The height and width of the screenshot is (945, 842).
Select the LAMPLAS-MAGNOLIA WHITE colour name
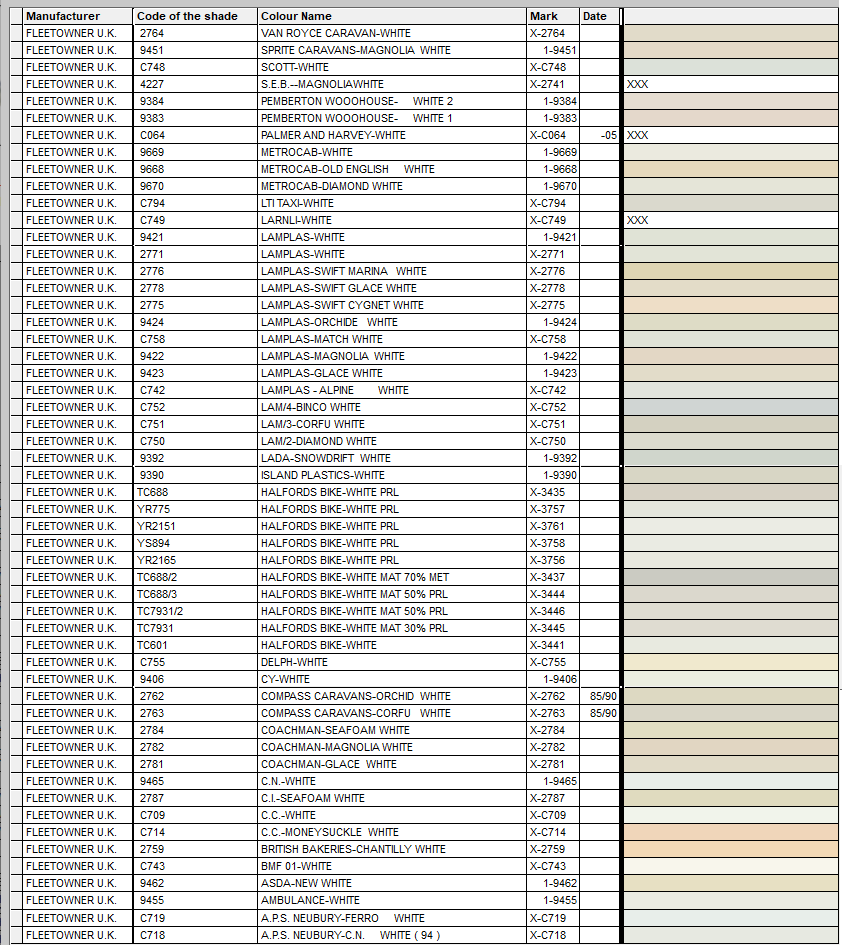(x=333, y=356)
